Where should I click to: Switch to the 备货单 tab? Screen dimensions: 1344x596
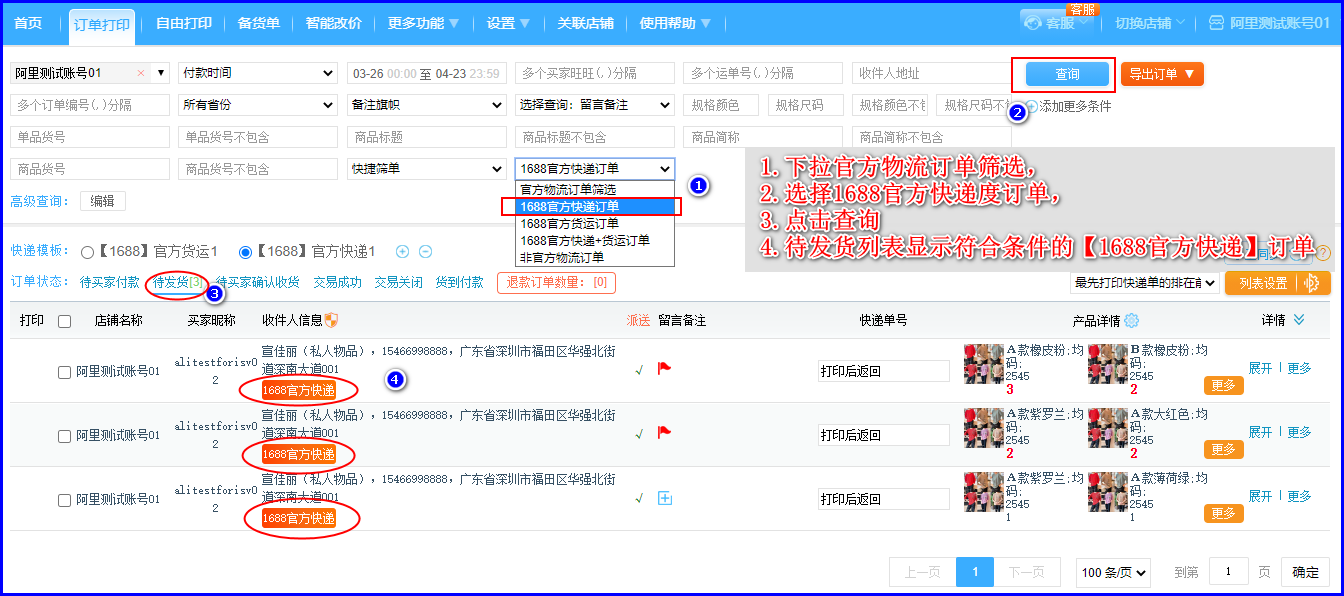pos(259,23)
